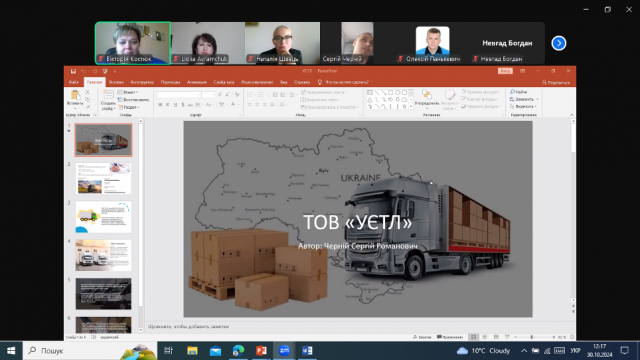Click the PowerPoint icon in the Windows taskbar
Viewport: 640px width, 360px height.
[261, 351]
